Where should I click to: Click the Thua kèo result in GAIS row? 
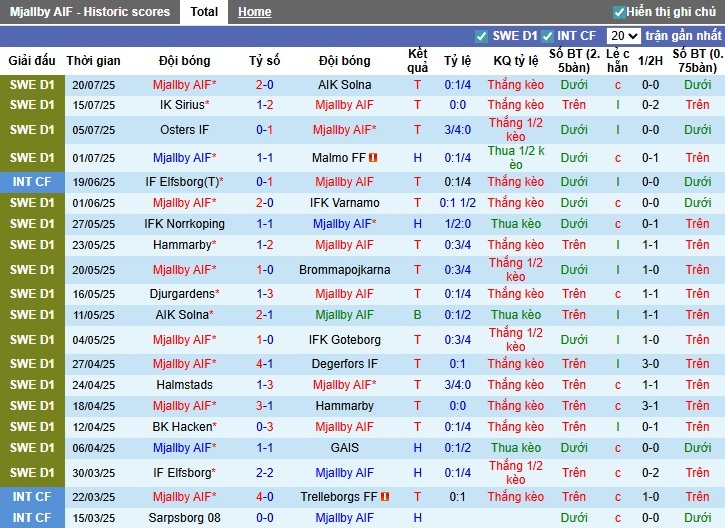516,448
